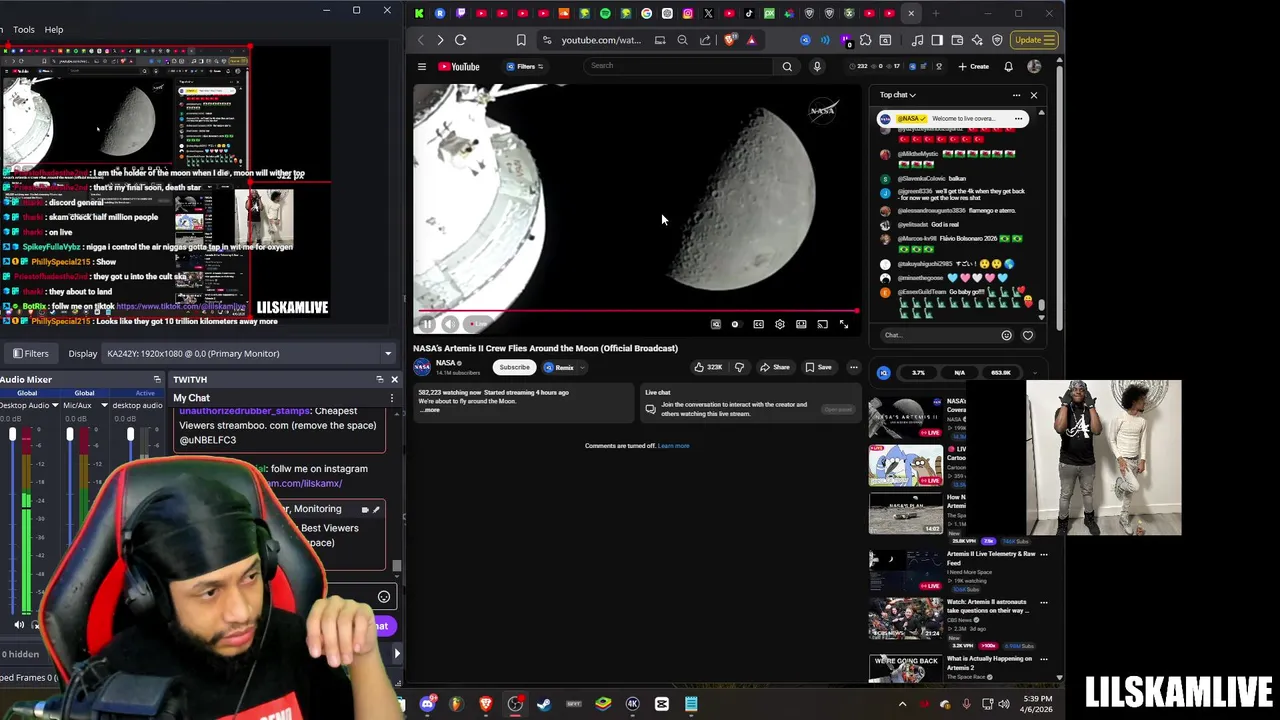Screen dimensions: 1280x720
Task: Go forward in the browser
Action: point(440,40)
